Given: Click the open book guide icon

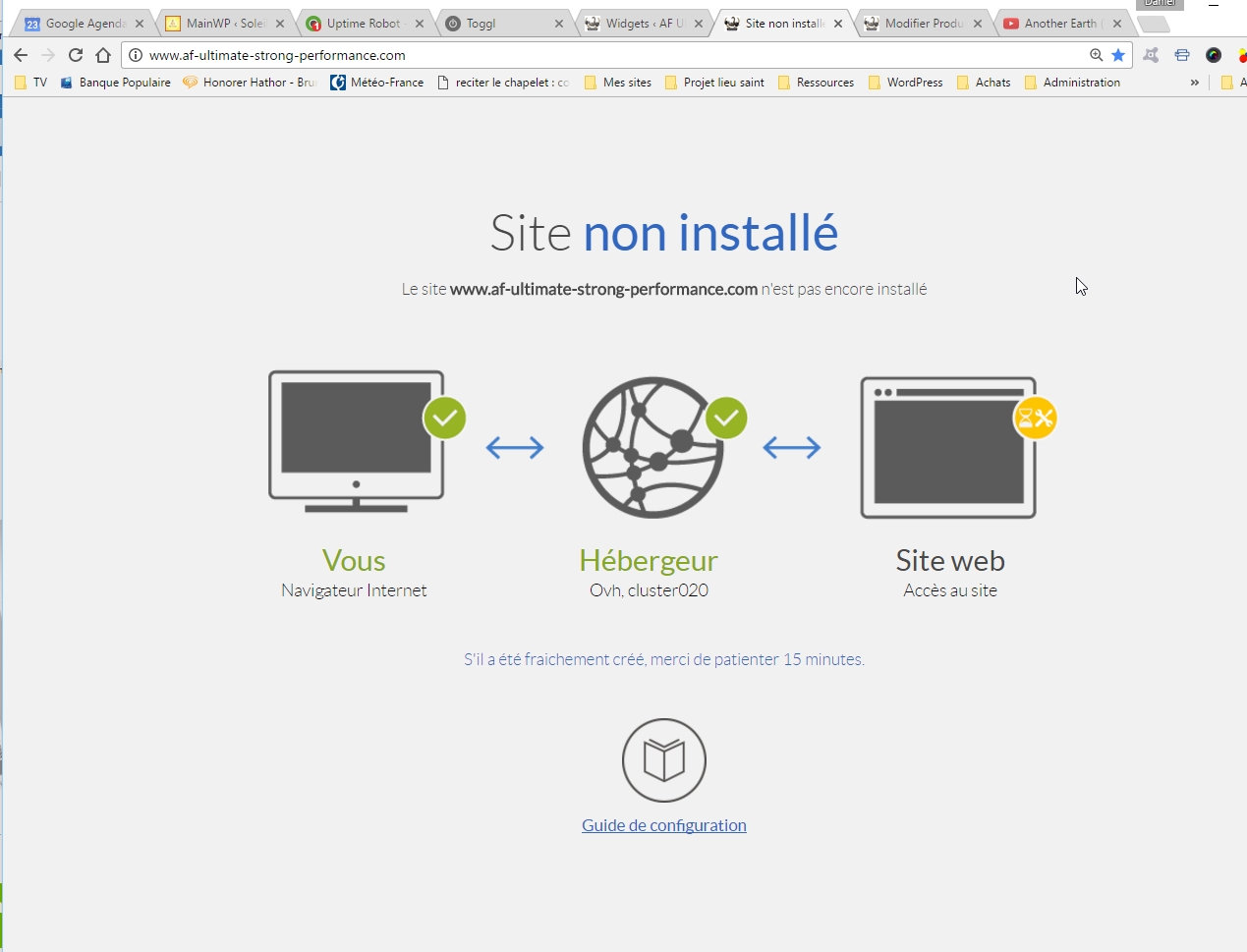Looking at the screenshot, I should pyautogui.click(x=664, y=760).
